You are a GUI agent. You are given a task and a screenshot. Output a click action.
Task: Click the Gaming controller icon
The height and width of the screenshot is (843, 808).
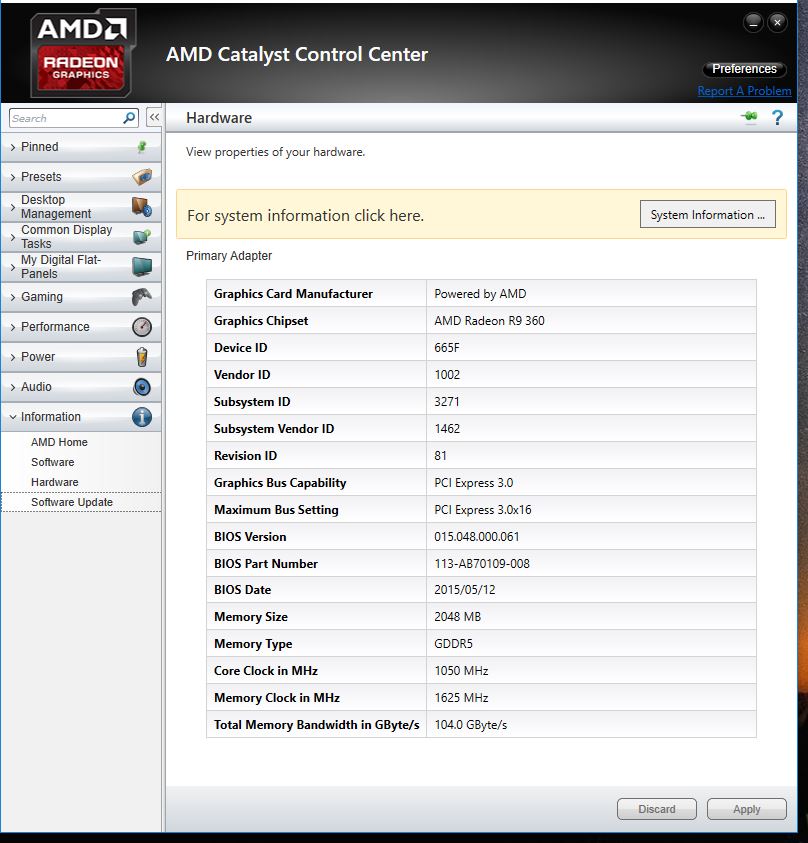tap(142, 297)
